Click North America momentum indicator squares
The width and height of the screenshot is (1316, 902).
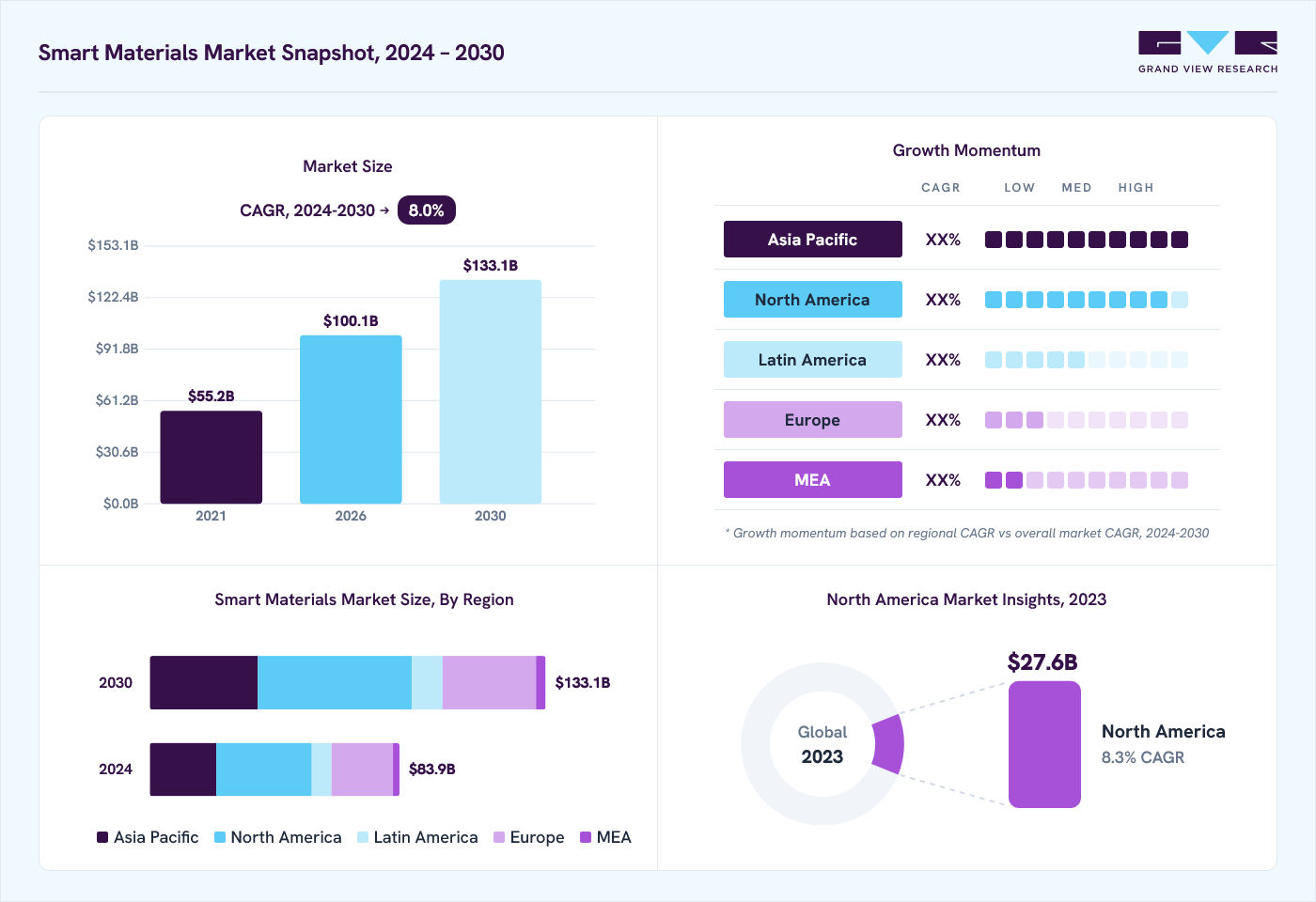[x=1087, y=300]
